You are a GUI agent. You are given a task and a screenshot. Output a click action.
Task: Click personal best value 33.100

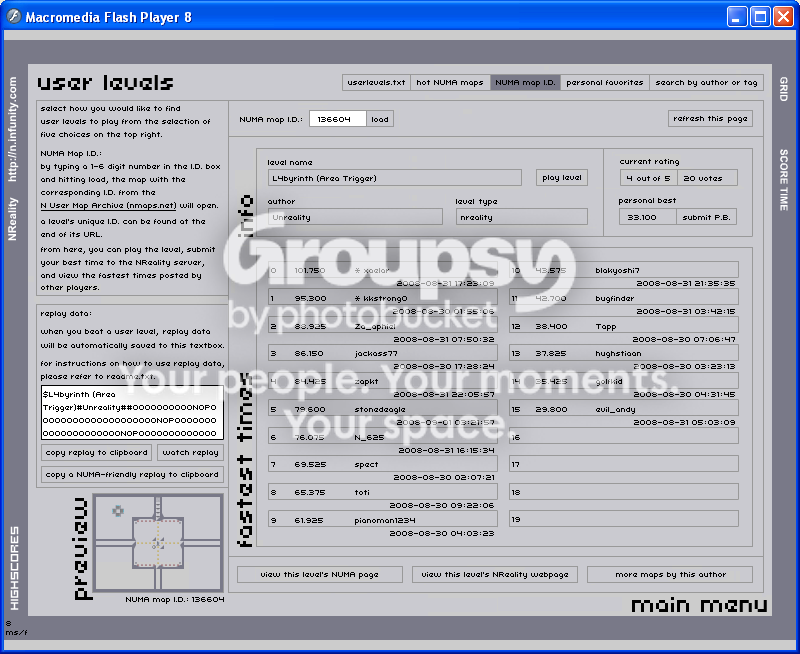648,217
